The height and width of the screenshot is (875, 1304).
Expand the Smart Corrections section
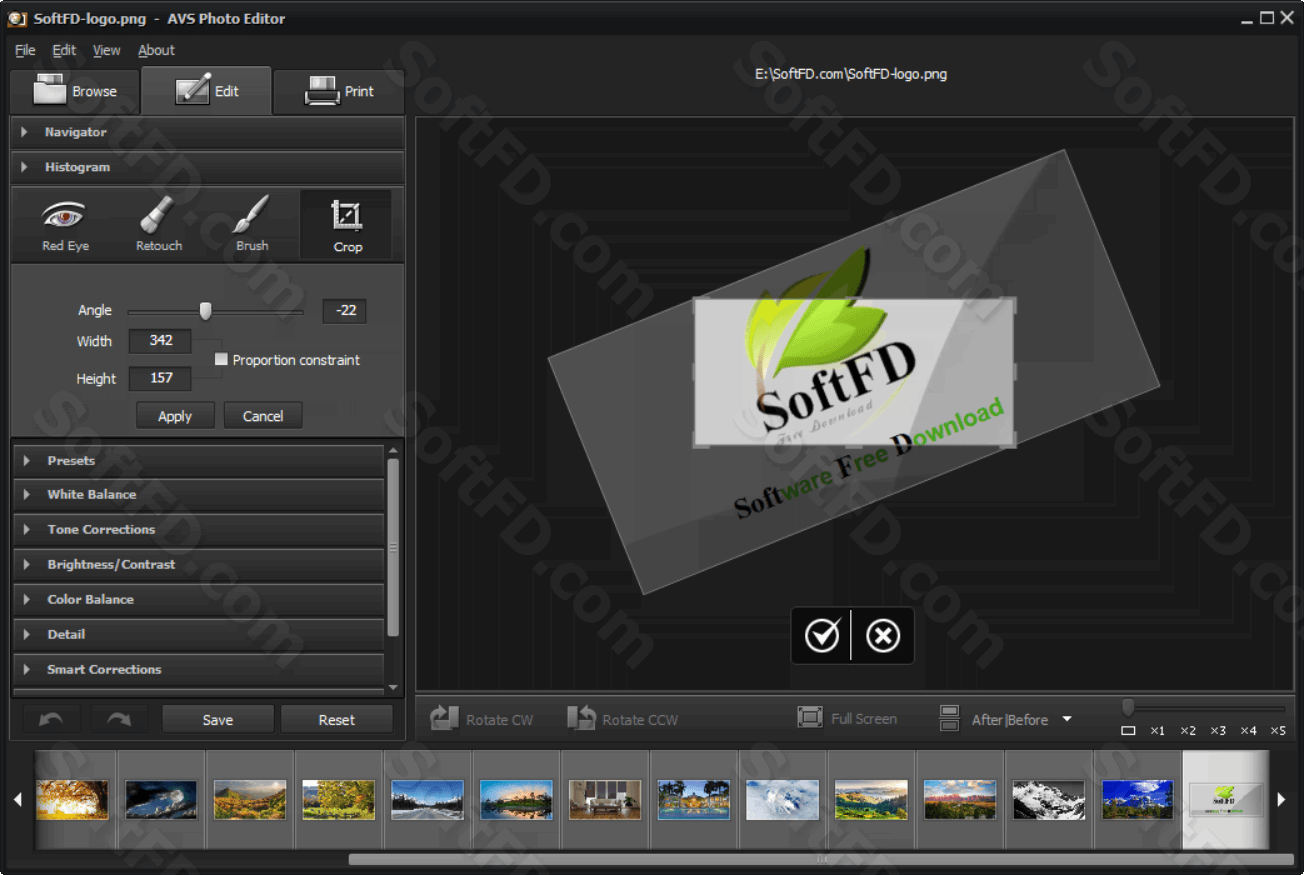click(199, 670)
